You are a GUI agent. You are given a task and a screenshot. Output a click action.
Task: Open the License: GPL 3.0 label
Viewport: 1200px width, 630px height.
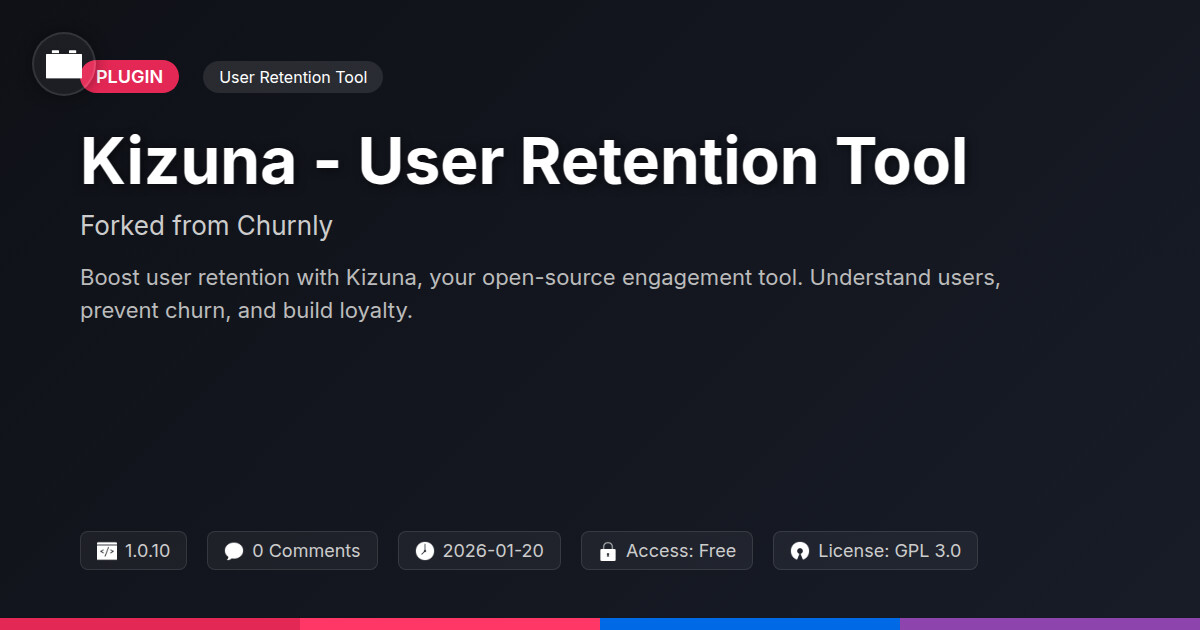coord(889,551)
